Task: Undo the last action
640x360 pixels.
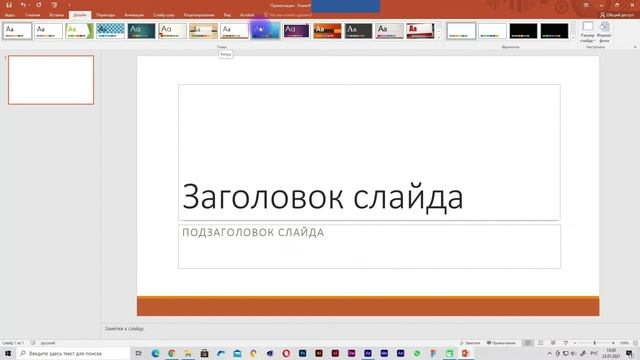Action: (x=23, y=5)
